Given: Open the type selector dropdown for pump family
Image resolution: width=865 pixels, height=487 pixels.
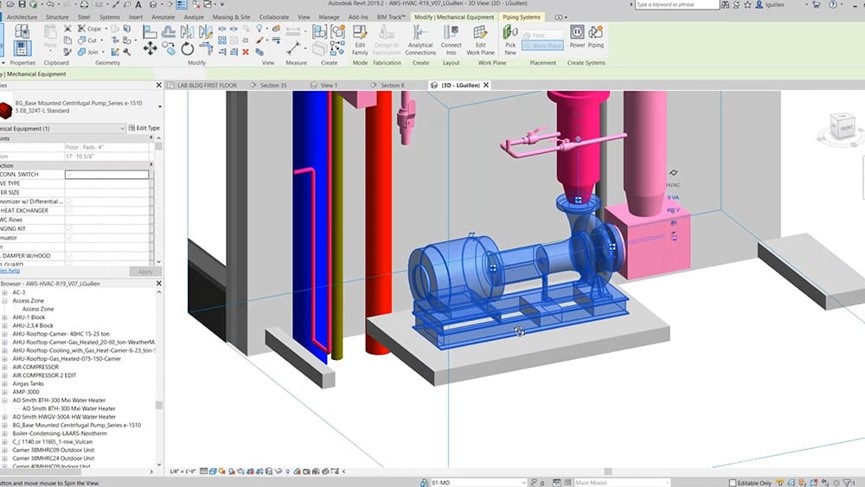Looking at the screenshot, I should (x=160, y=106).
